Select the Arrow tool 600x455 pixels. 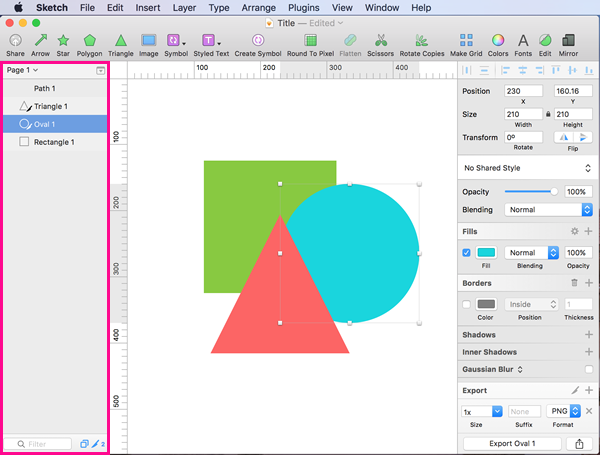[41, 45]
